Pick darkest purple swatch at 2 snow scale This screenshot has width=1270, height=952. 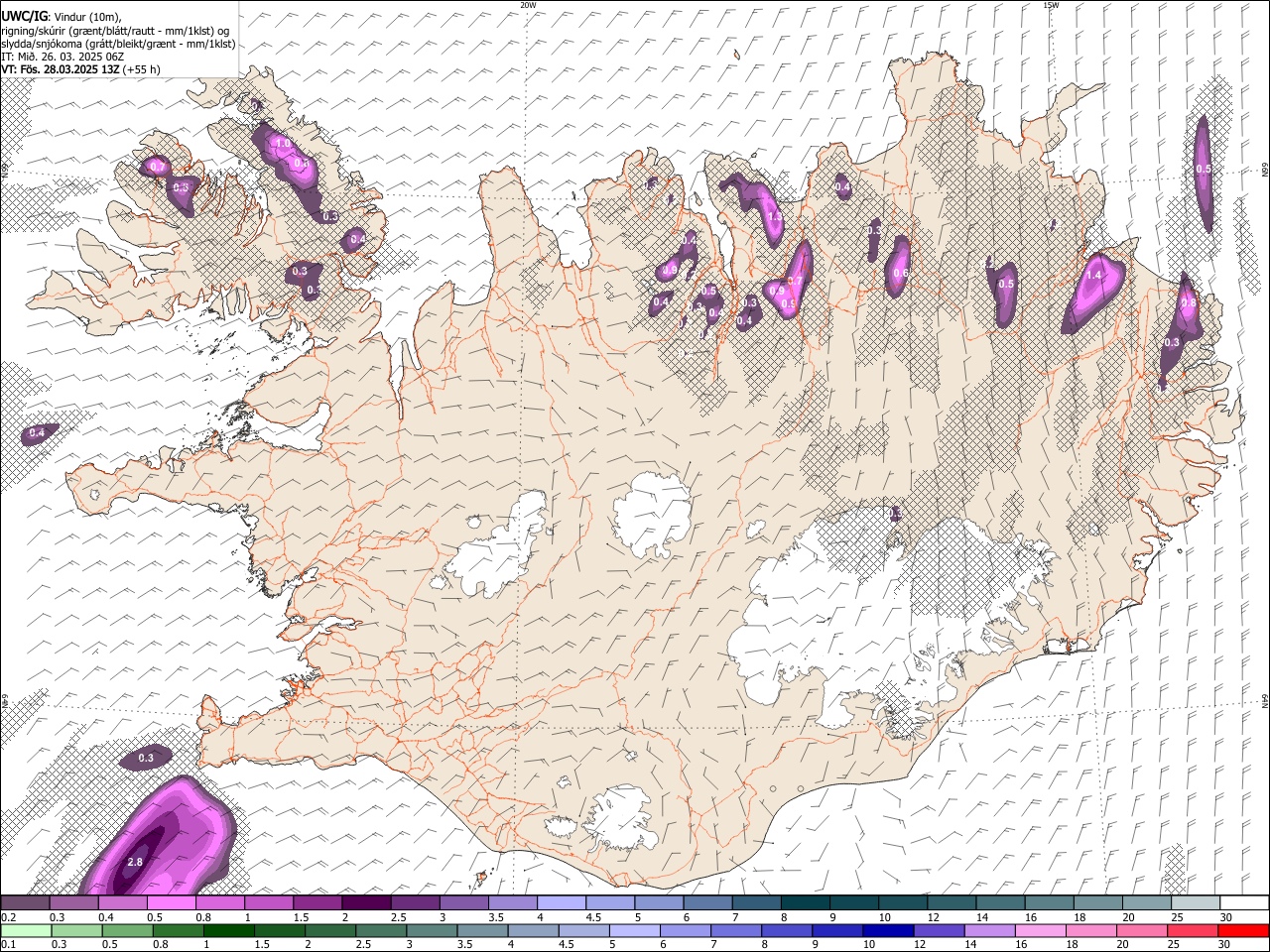point(365,902)
